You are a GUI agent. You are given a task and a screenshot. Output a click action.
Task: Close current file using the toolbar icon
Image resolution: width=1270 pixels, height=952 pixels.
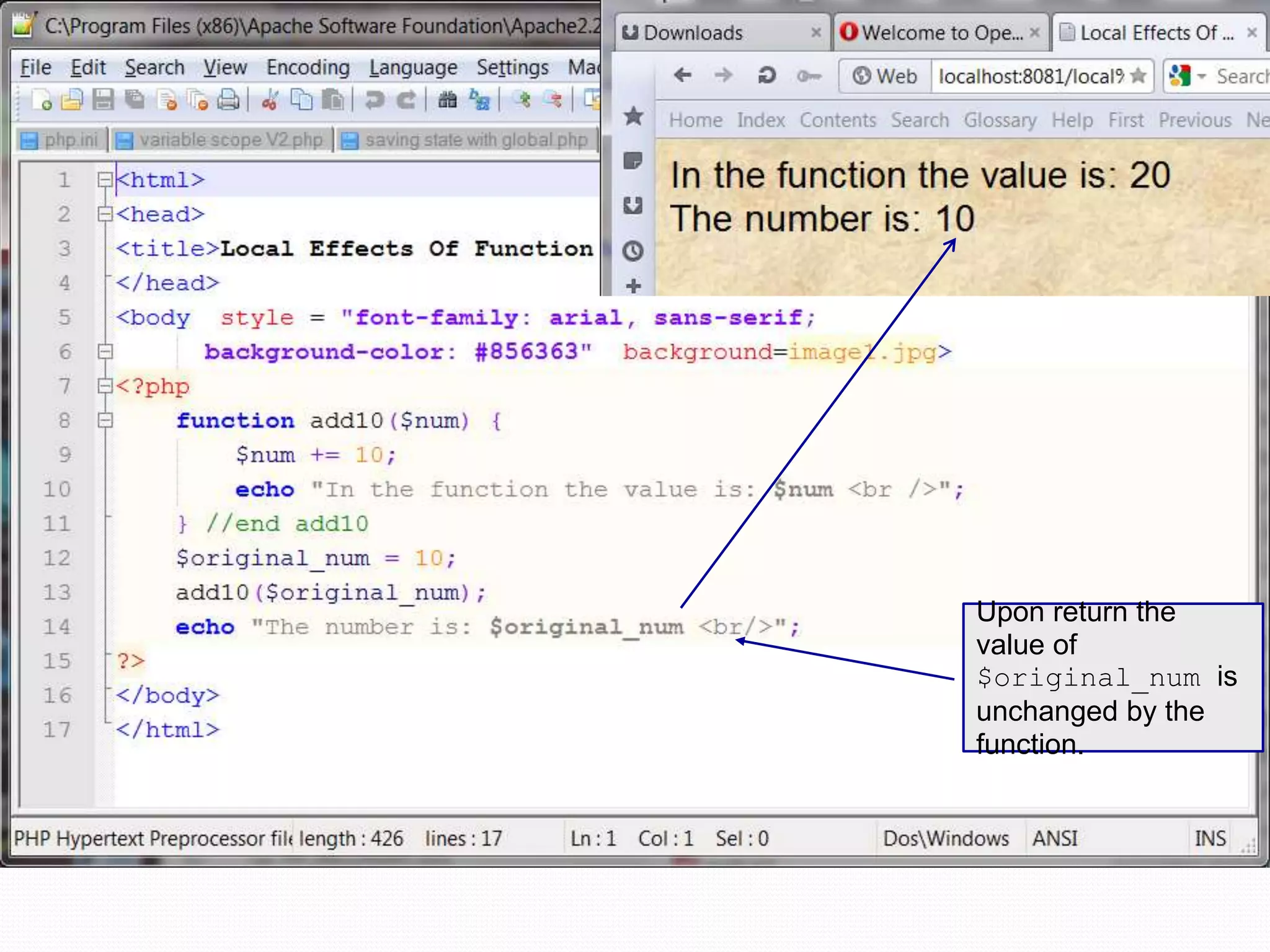pos(167,100)
